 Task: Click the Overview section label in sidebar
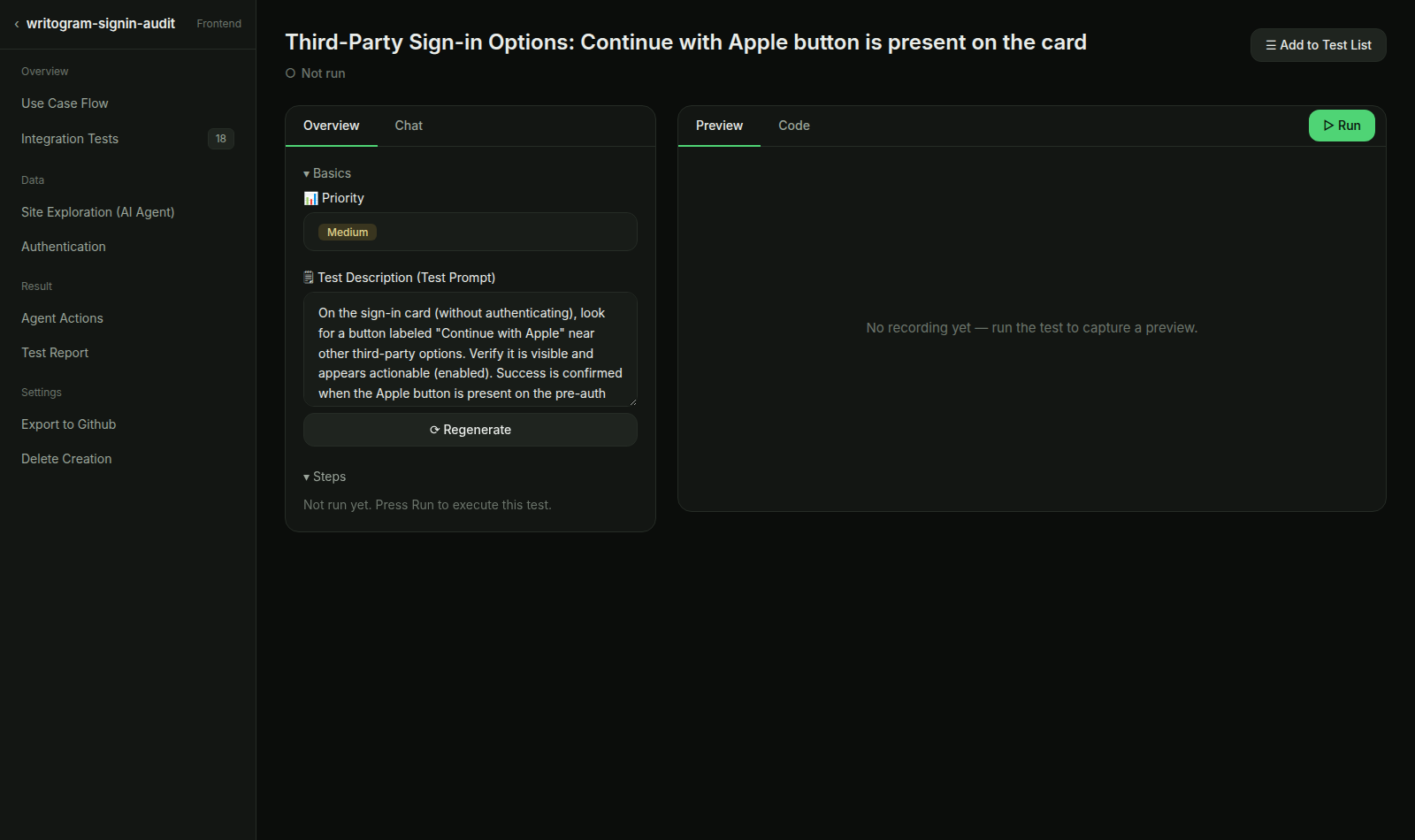click(x=45, y=72)
